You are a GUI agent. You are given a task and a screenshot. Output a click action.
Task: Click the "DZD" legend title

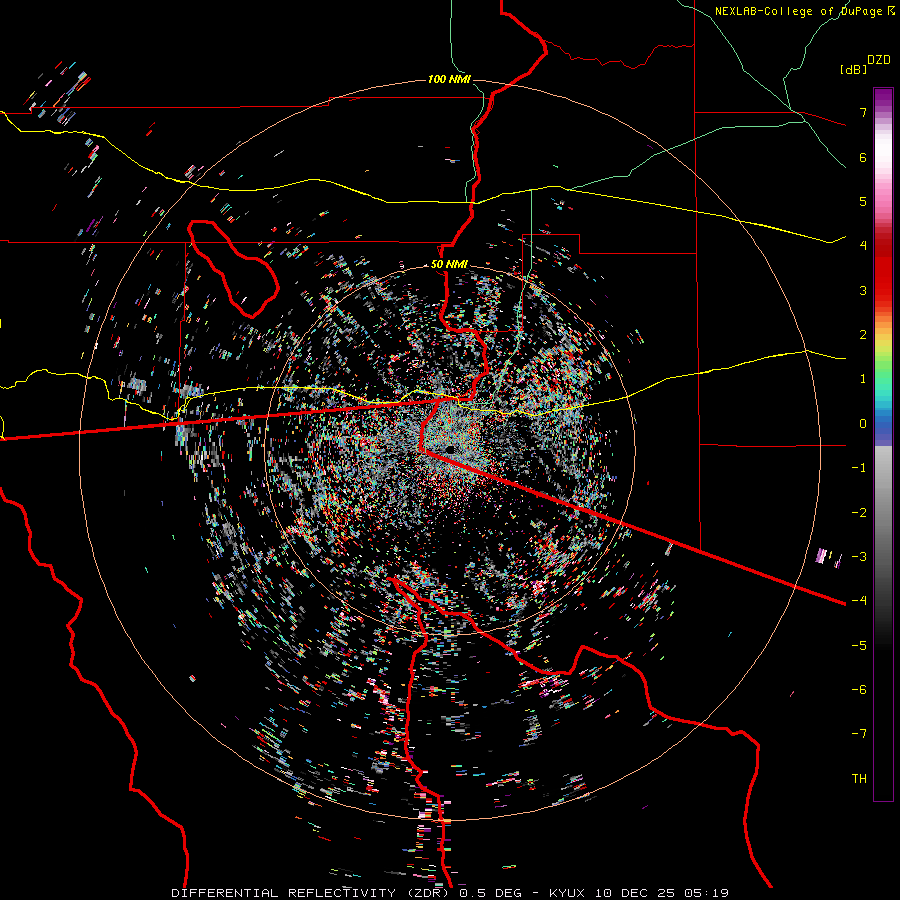(x=879, y=60)
